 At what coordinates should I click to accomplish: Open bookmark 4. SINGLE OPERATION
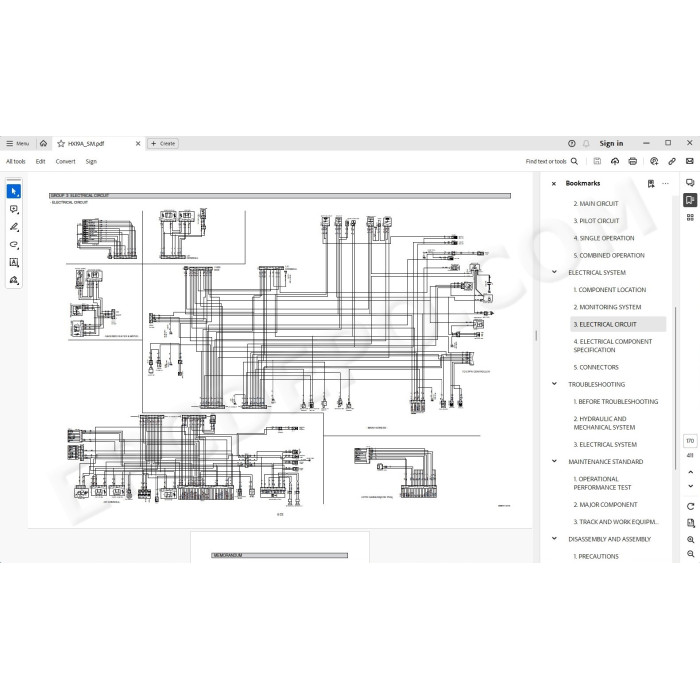pos(604,238)
